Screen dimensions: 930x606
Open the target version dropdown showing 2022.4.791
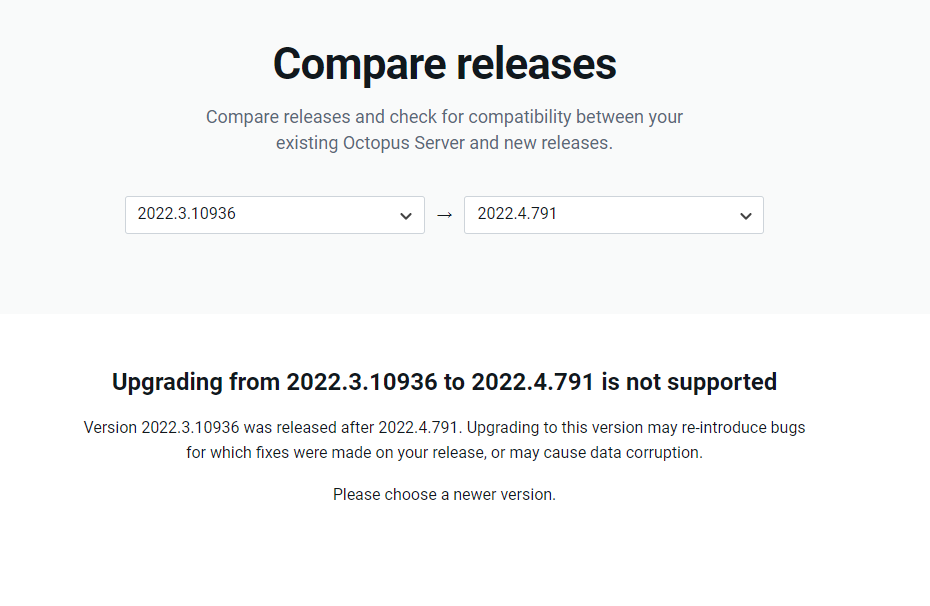coord(613,215)
